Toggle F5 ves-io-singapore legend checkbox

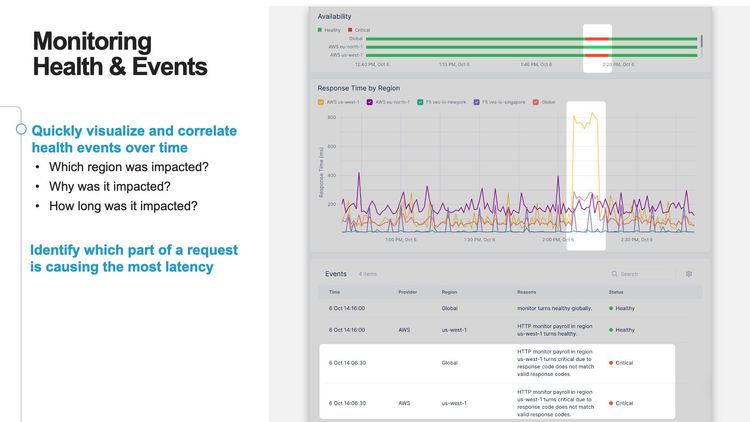pyautogui.click(x=478, y=102)
